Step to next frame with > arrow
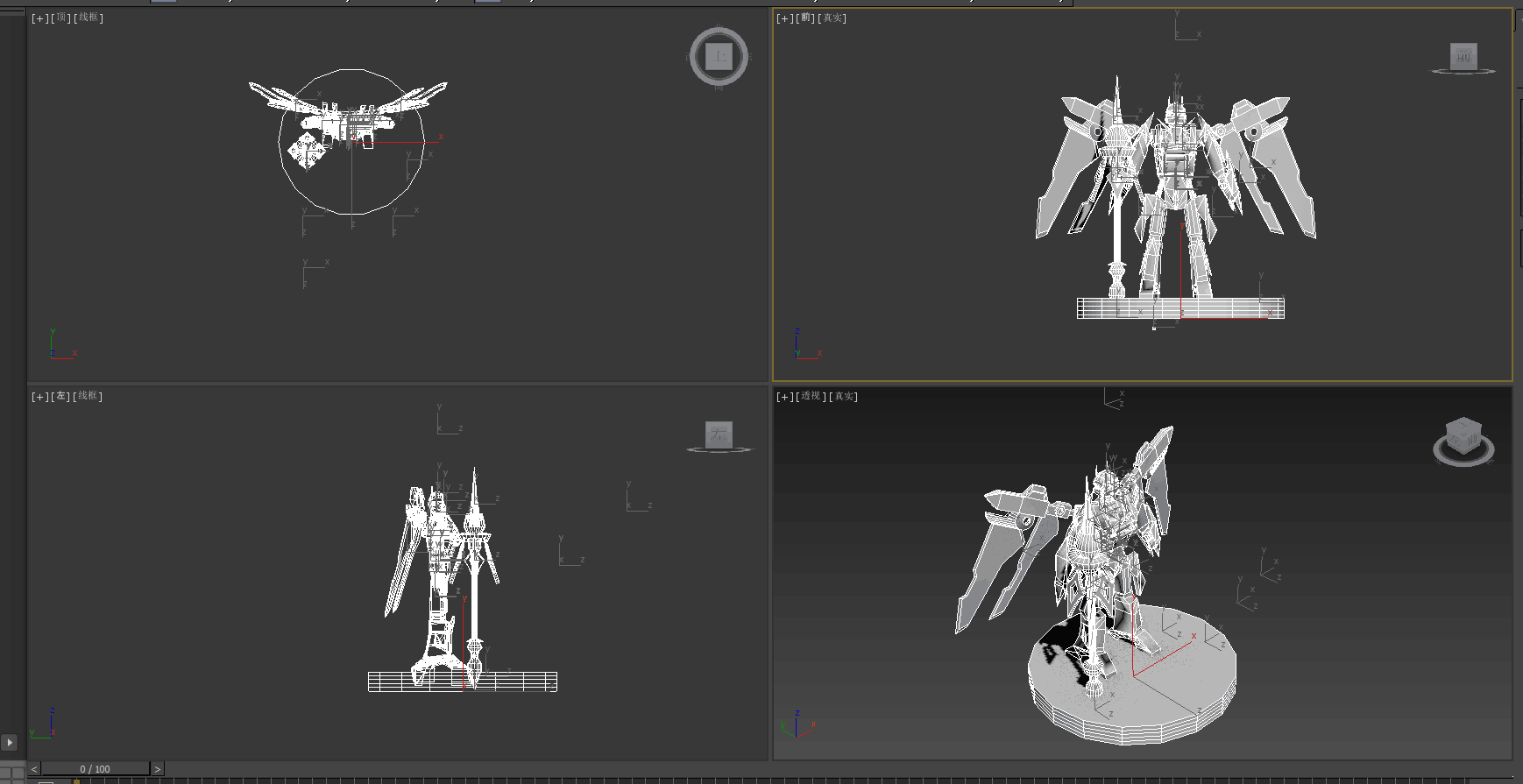Image resolution: width=1523 pixels, height=784 pixels. (158, 769)
